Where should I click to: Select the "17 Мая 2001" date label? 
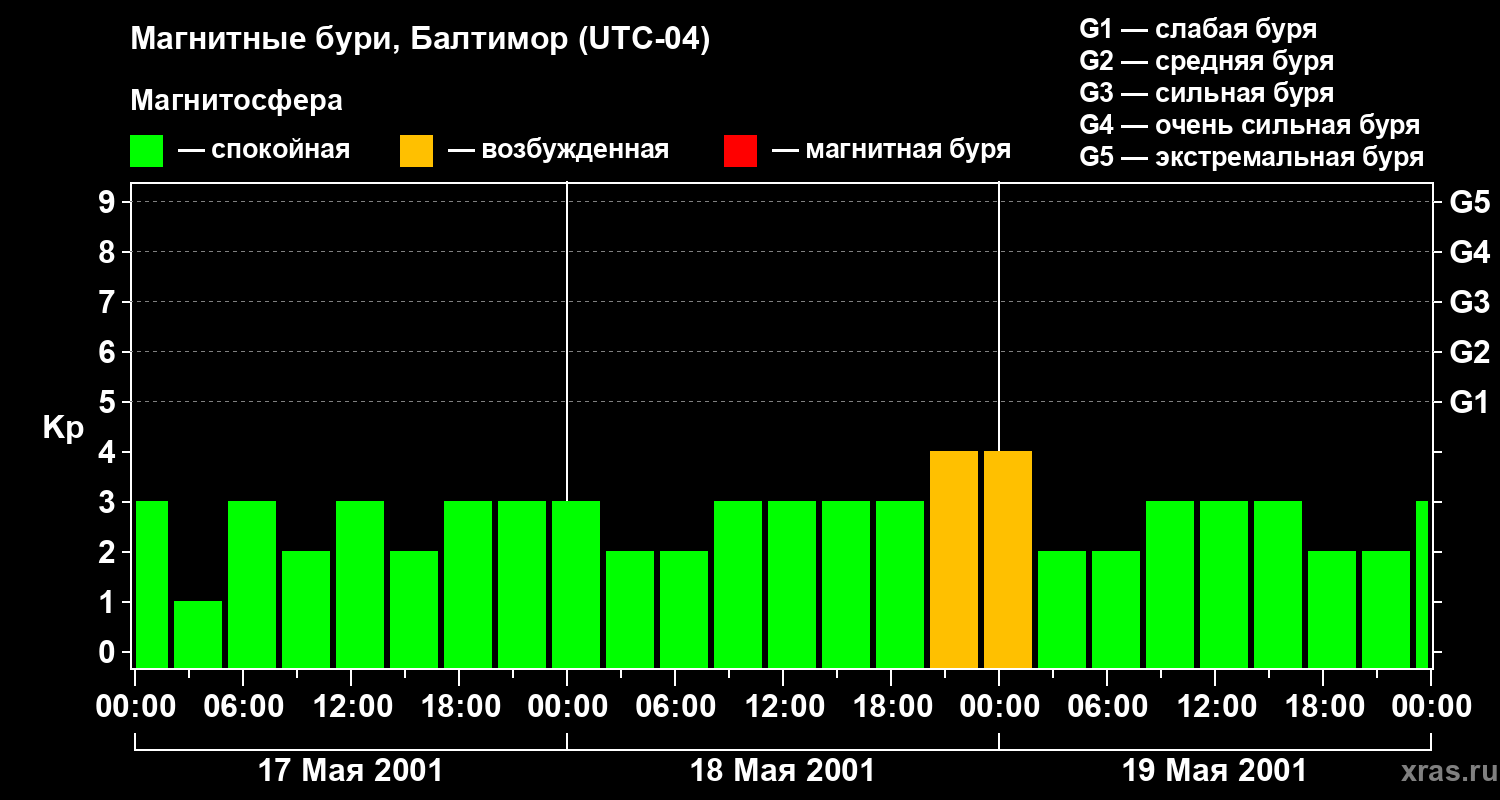click(350, 771)
